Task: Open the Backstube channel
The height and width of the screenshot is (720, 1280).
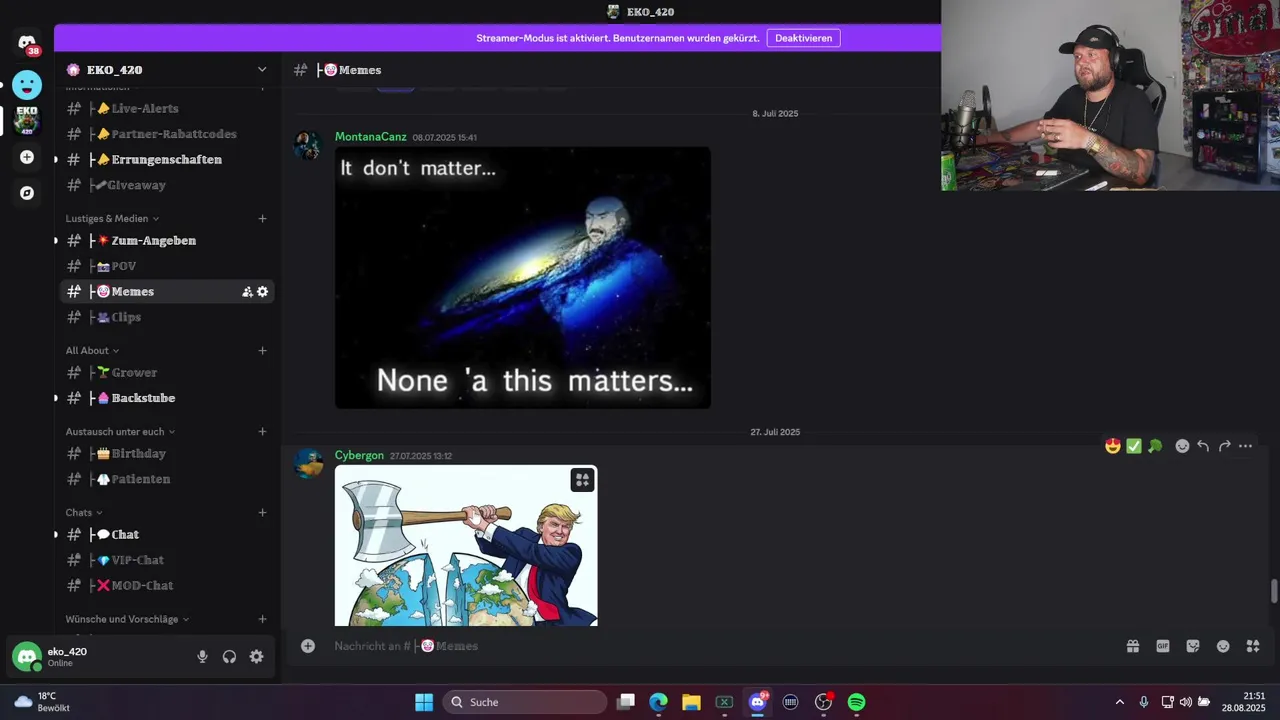Action: click(167, 398)
